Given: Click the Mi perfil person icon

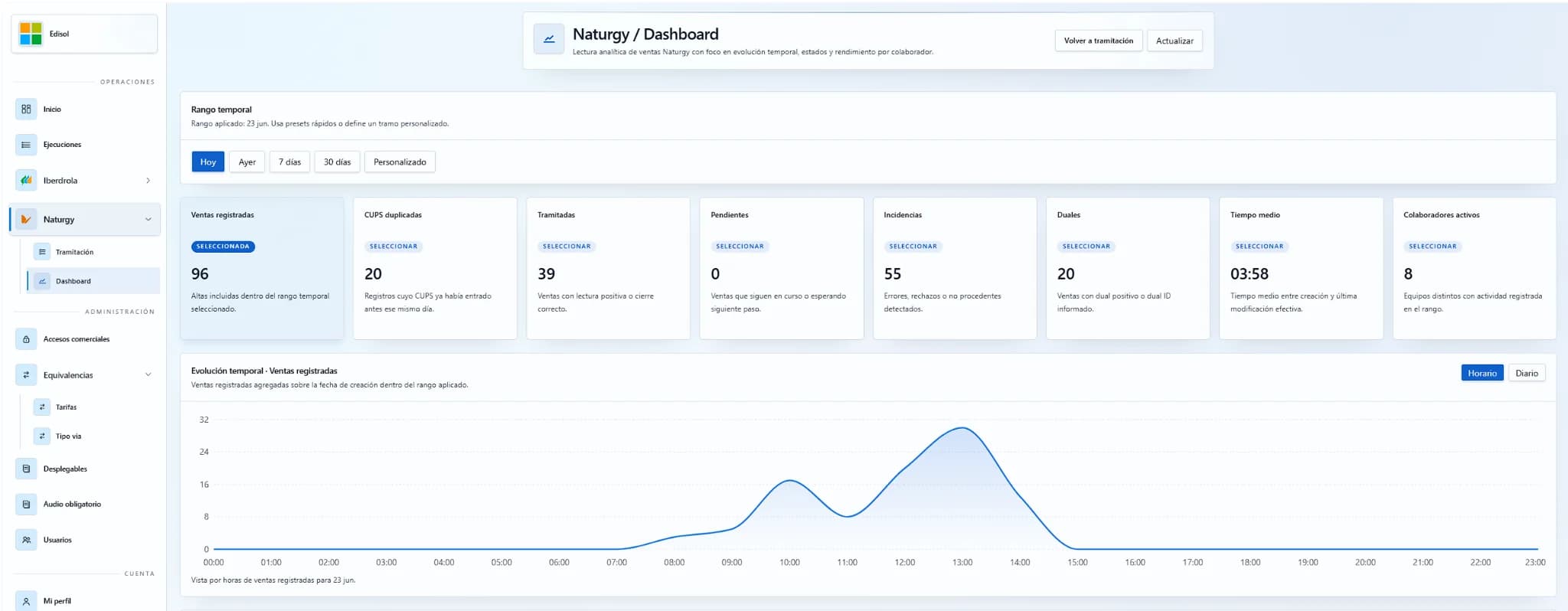Looking at the screenshot, I should (26, 601).
